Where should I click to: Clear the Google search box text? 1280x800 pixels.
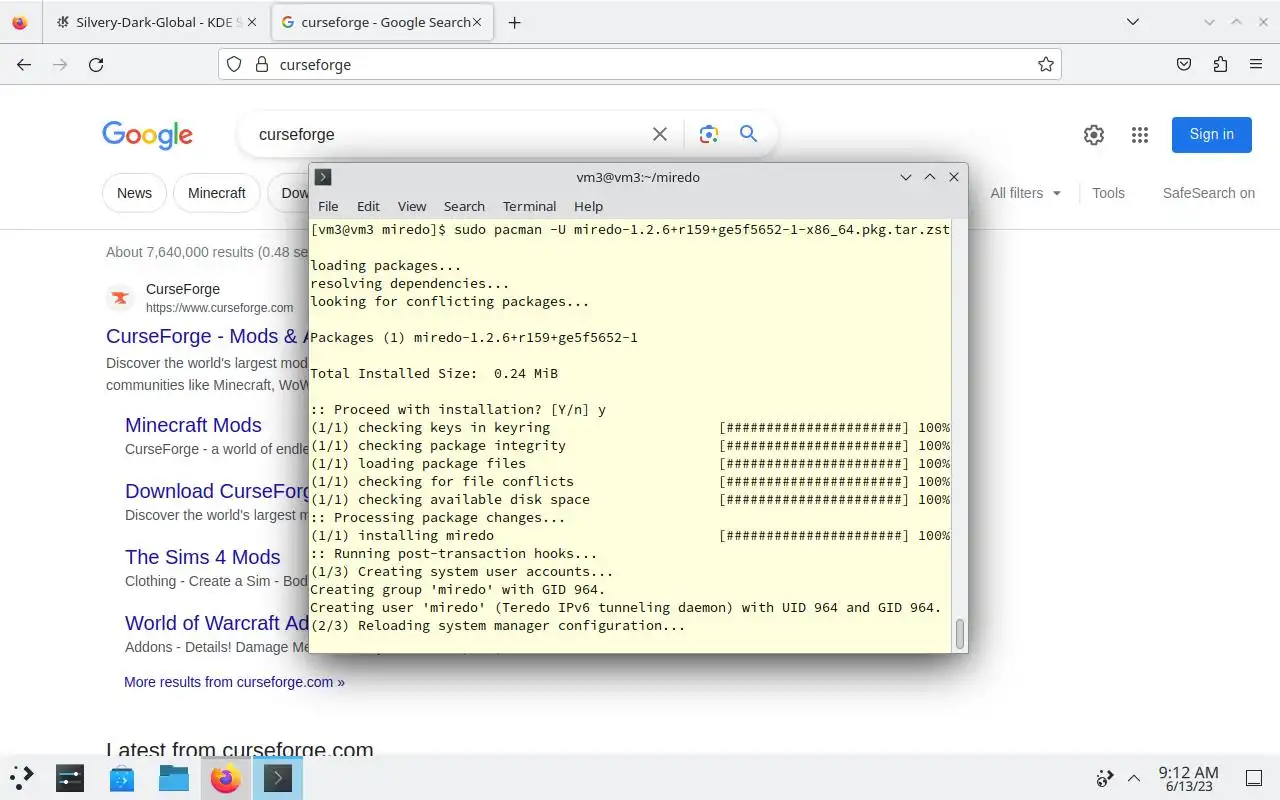pyautogui.click(x=660, y=134)
